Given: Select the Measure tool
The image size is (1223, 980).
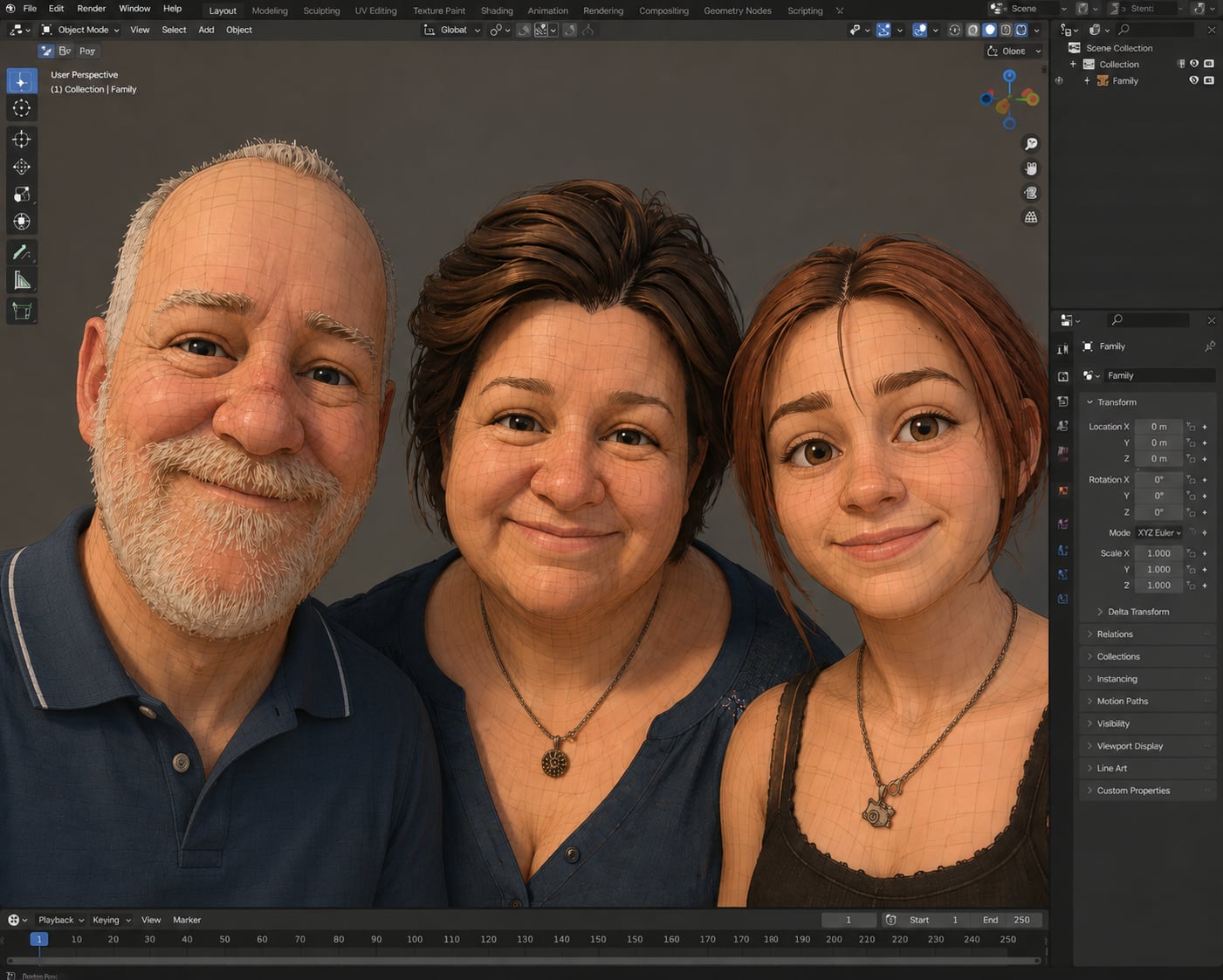Looking at the screenshot, I should pos(22,280).
